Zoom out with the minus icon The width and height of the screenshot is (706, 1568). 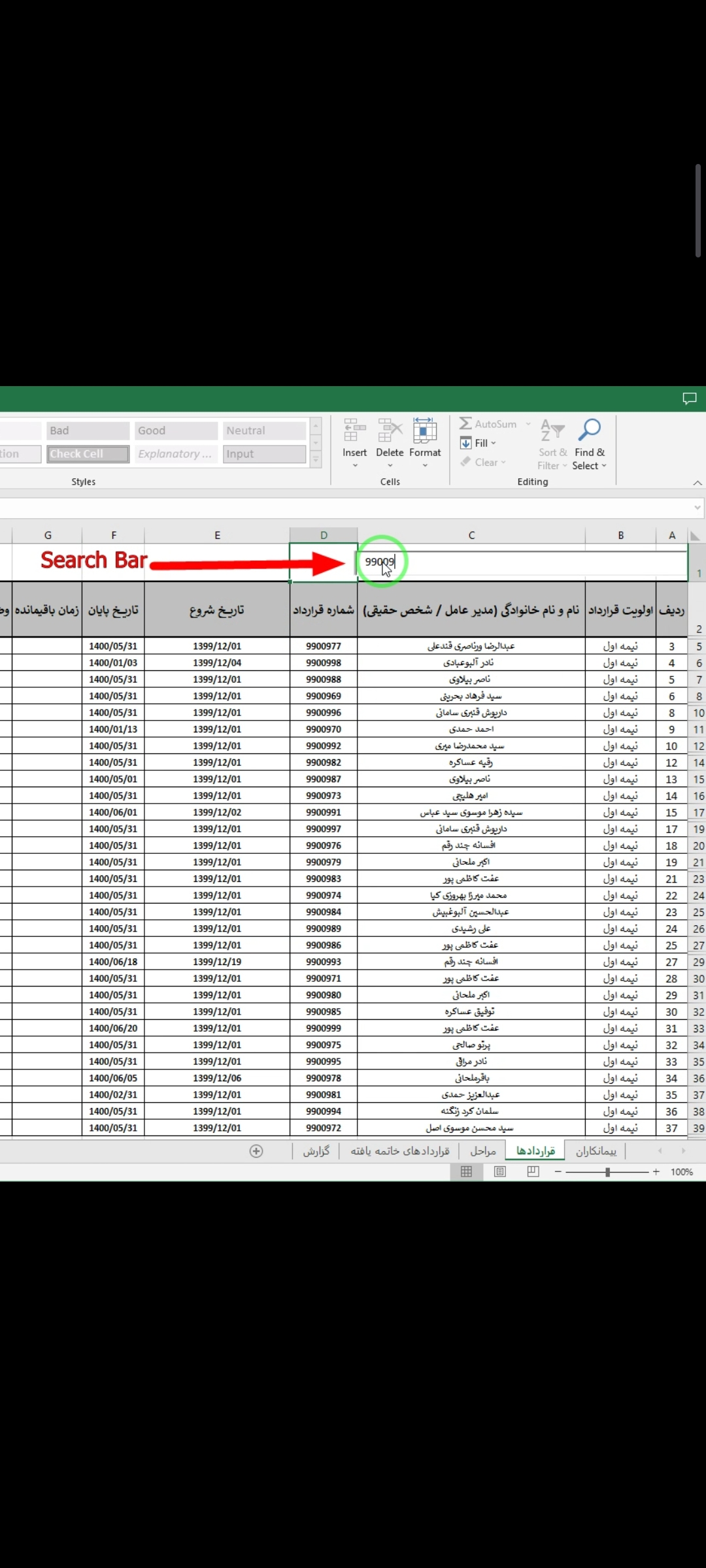(558, 1172)
